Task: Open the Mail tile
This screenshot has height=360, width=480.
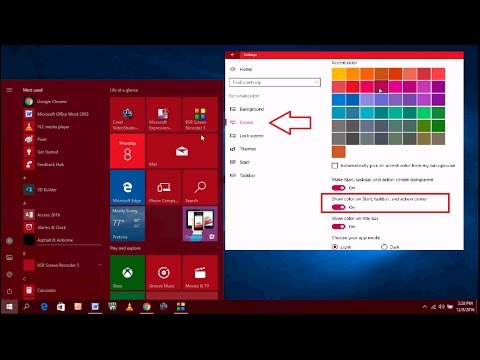Action: (x=182, y=151)
